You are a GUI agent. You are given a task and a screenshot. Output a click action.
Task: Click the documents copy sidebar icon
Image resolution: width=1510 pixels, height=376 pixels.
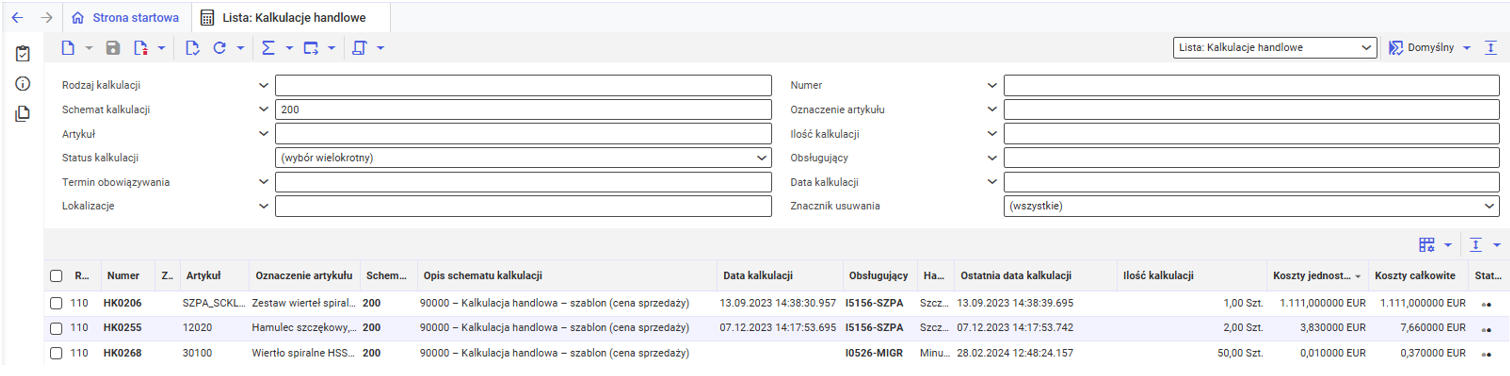tap(22, 114)
